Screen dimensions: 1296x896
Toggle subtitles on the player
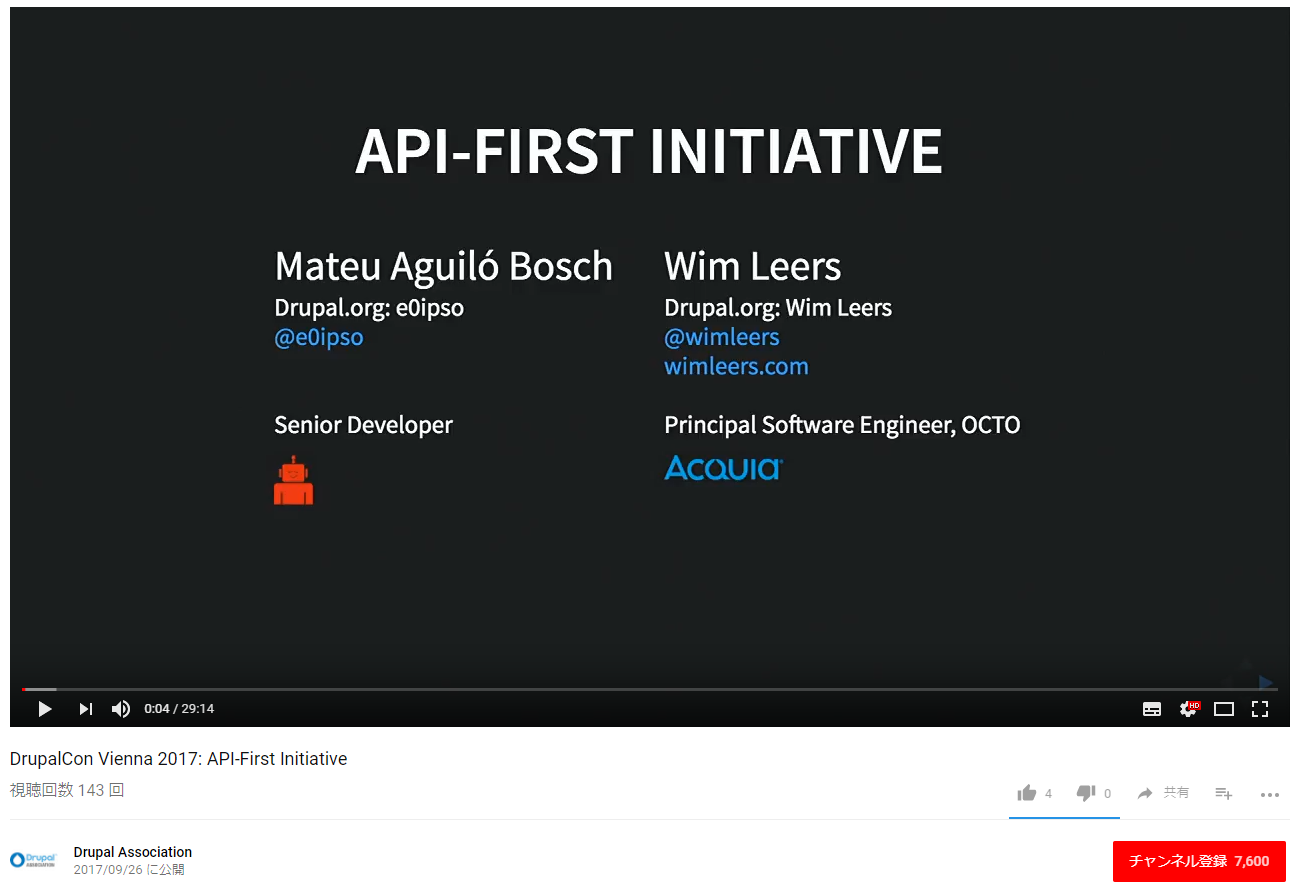[x=1152, y=709]
